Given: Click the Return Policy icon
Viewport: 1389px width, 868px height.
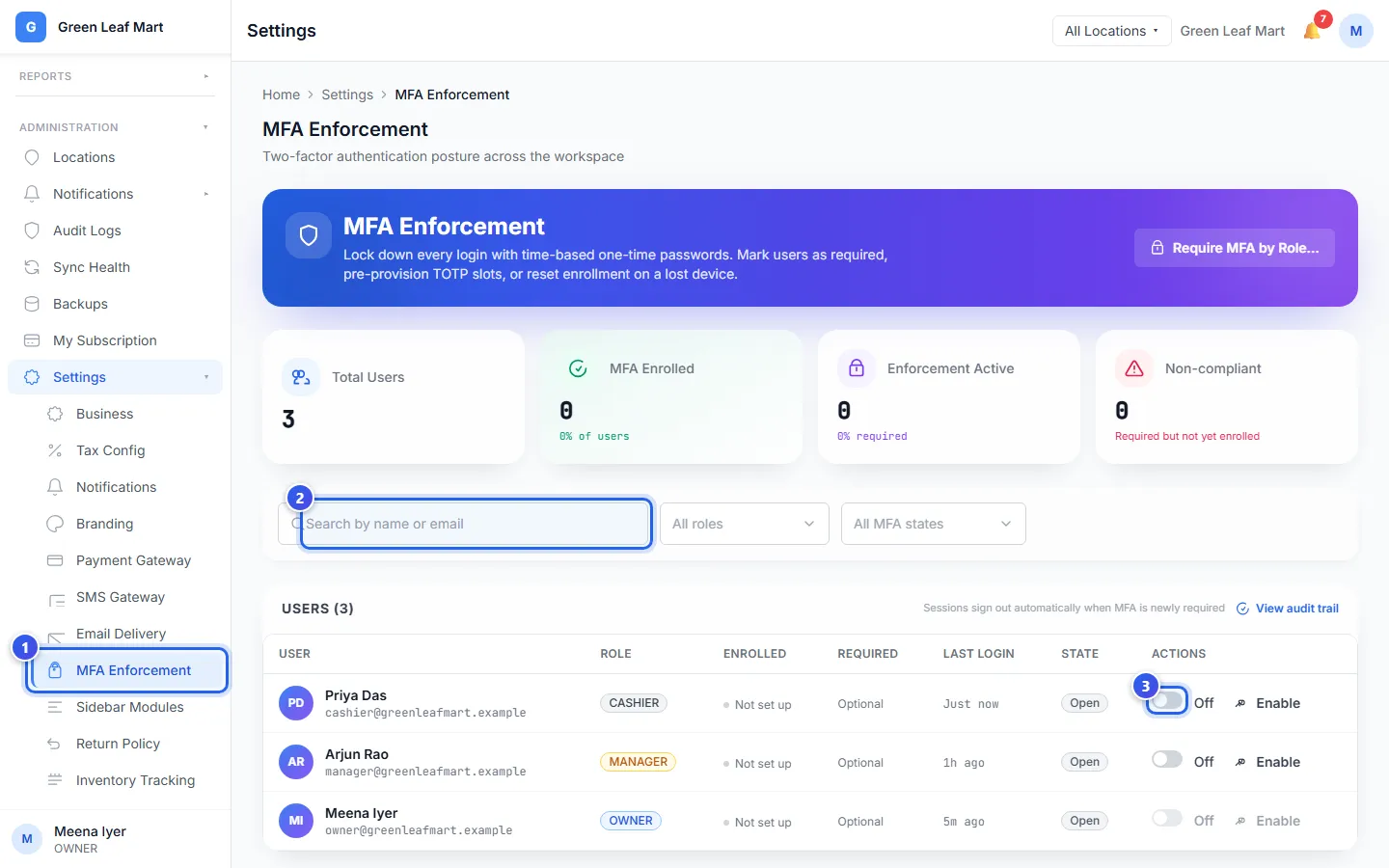Looking at the screenshot, I should (55, 744).
